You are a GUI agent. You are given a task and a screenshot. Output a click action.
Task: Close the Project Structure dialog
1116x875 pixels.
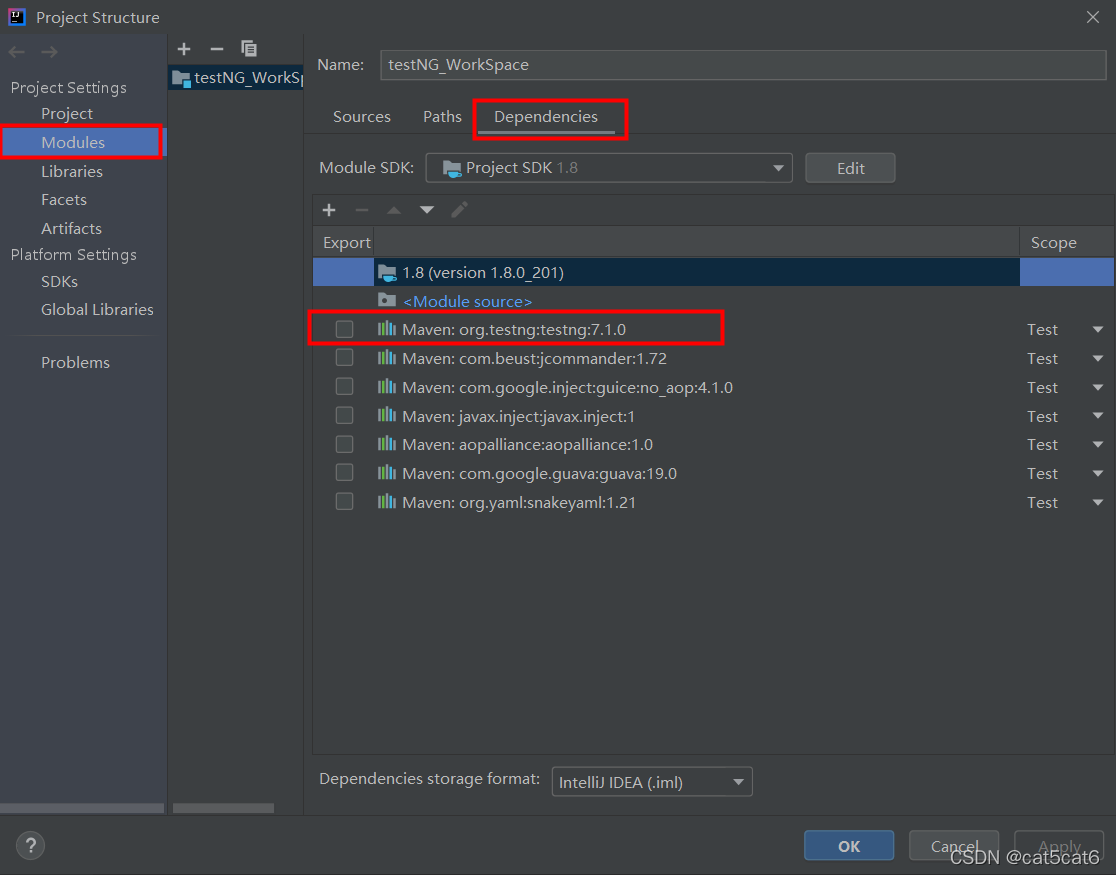point(1093,17)
